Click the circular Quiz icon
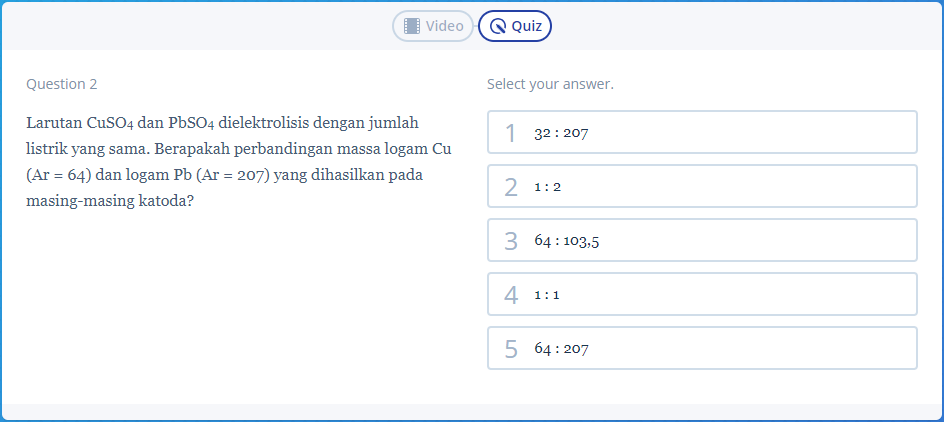944x422 pixels. click(x=498, y=26)
